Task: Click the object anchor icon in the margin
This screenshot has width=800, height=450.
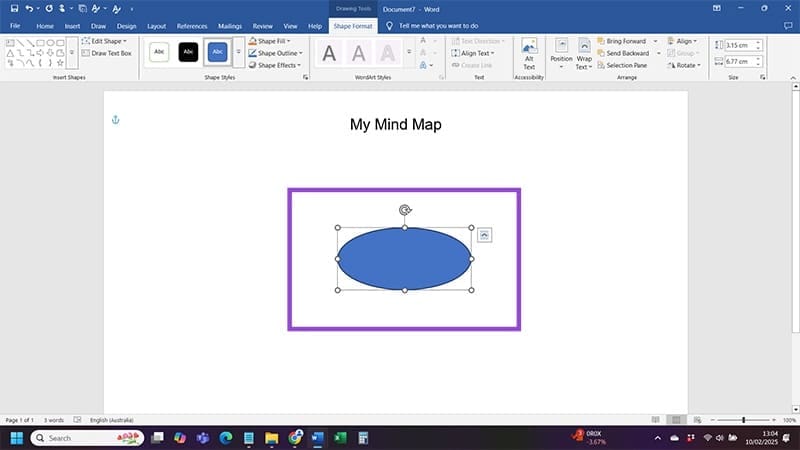Action: (114, 120)
